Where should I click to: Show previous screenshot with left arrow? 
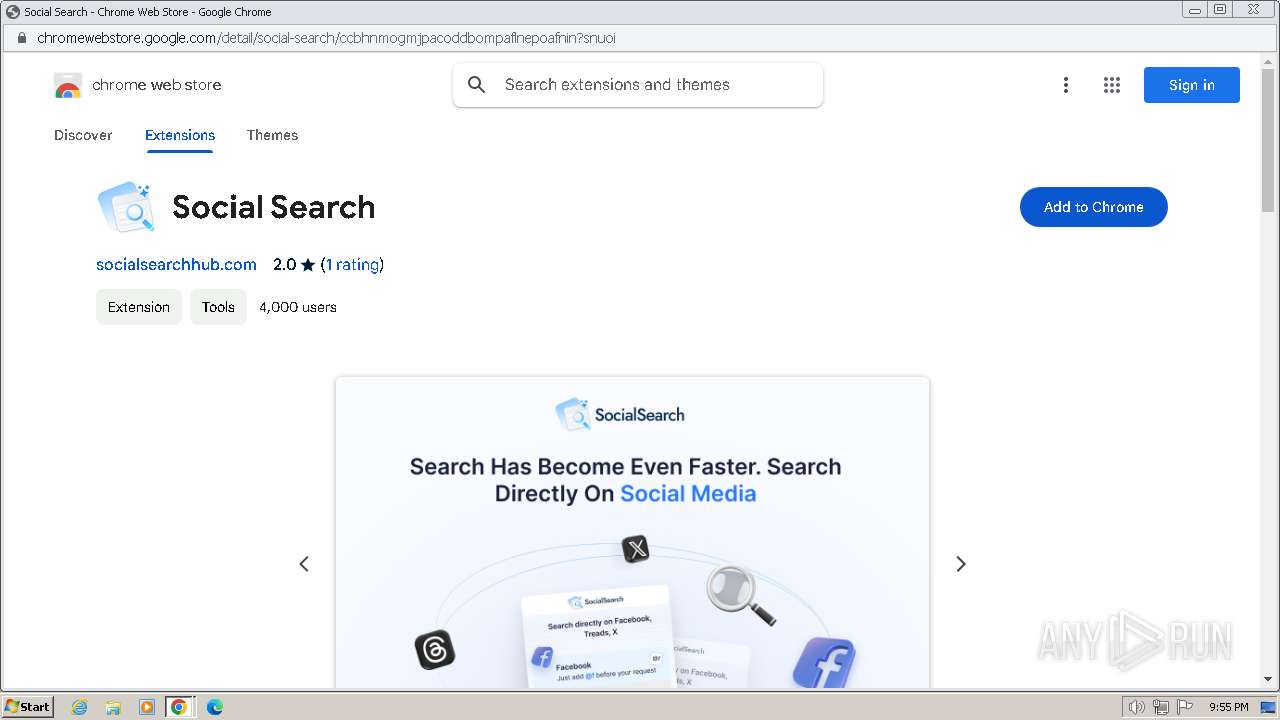[304, 564]
